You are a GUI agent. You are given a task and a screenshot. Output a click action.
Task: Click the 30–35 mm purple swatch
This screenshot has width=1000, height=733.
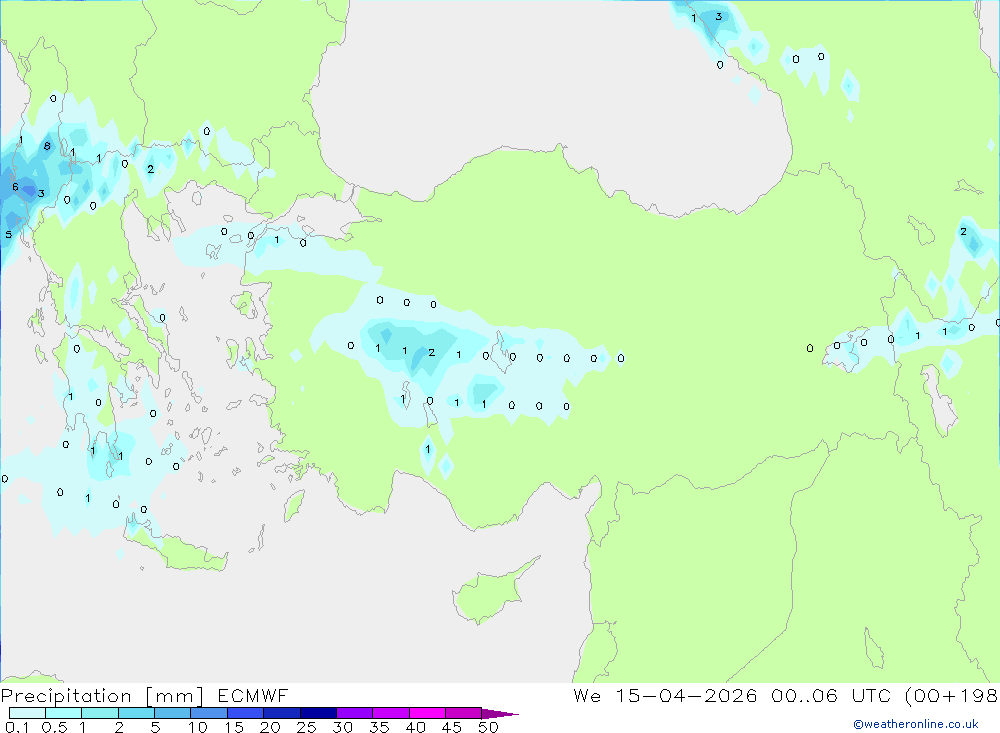pyautogui.click(x=354, y=713)
